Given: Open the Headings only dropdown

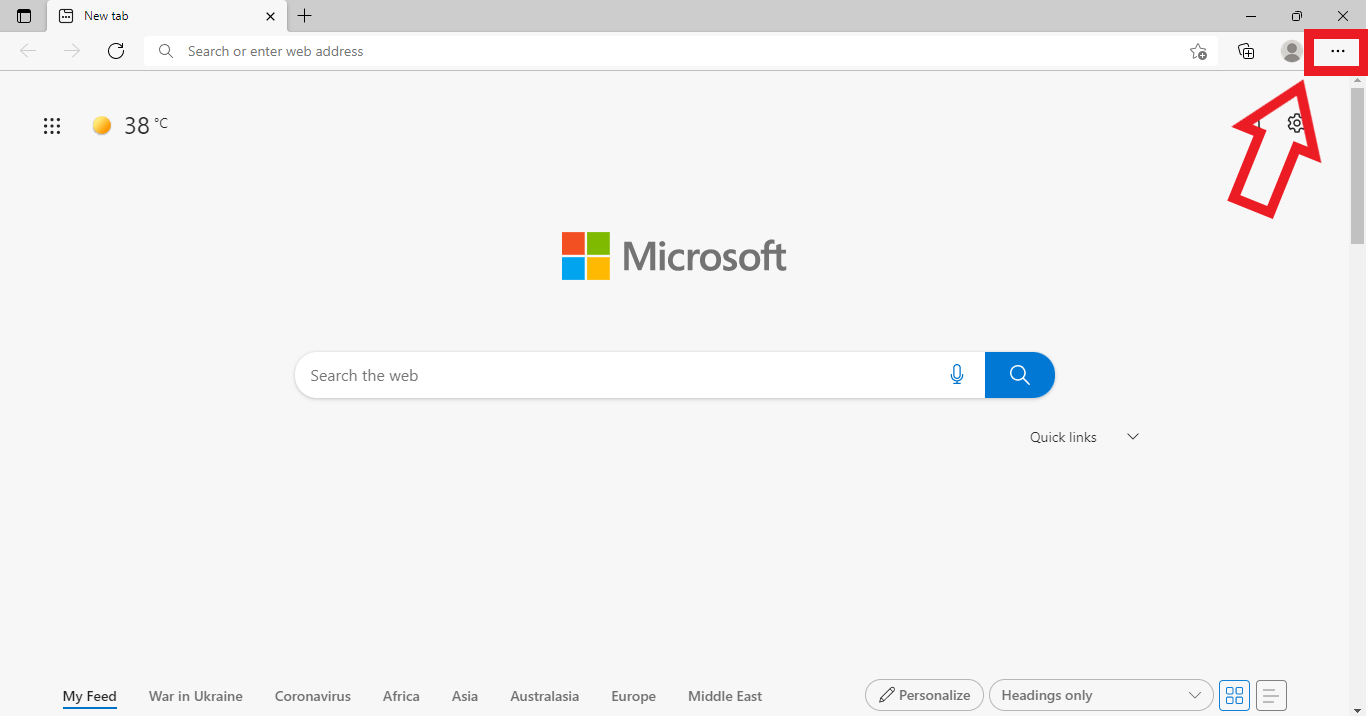Looking at the screenshot, I should pyautogui.click(x=1100, y=695).
